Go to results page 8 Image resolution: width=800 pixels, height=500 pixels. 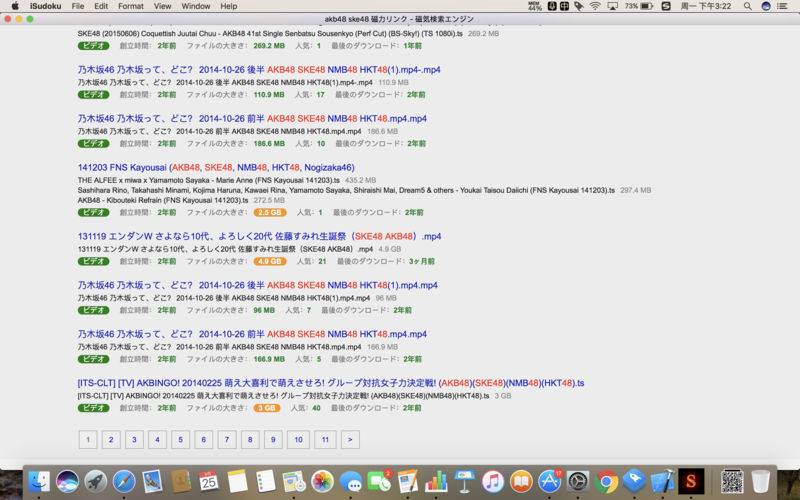click(250, 440)
